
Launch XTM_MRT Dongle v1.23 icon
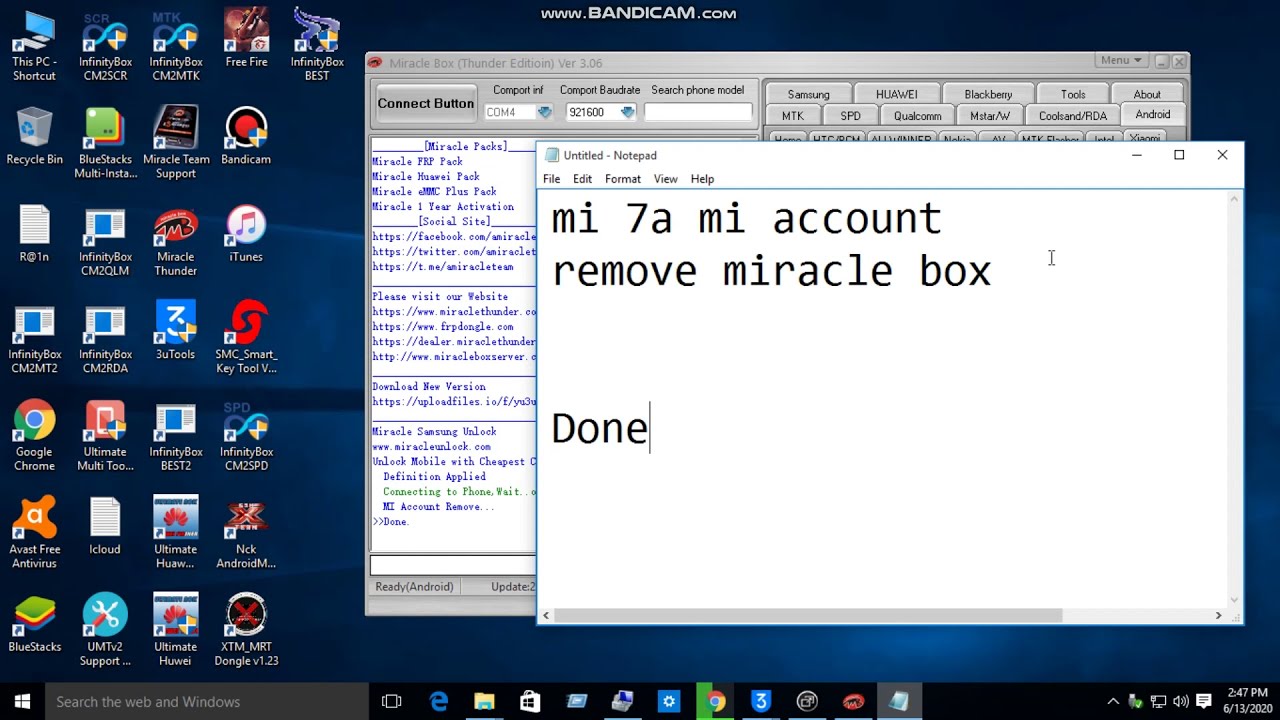pyautogui.click(x=246, y=631)
